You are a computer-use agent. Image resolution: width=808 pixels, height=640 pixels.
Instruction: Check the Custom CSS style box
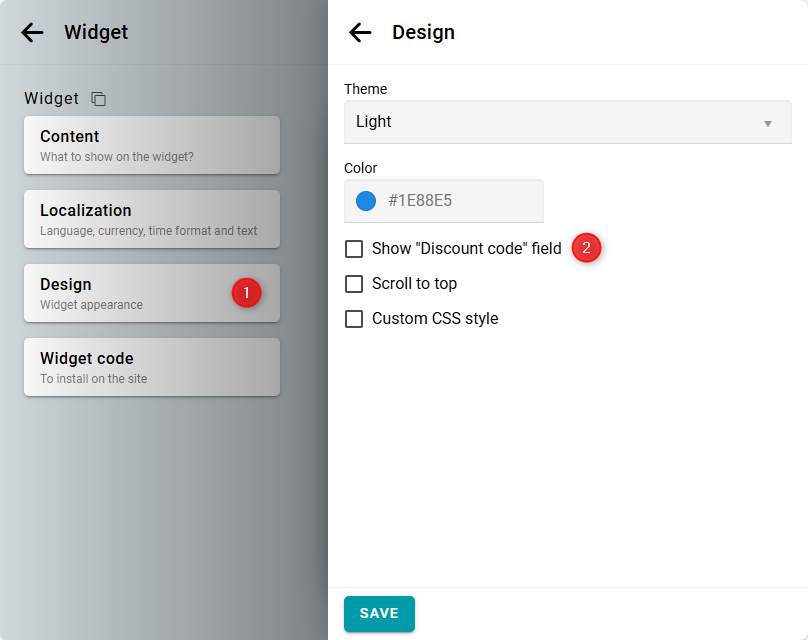pyautogui.click(x=354, y=319)
